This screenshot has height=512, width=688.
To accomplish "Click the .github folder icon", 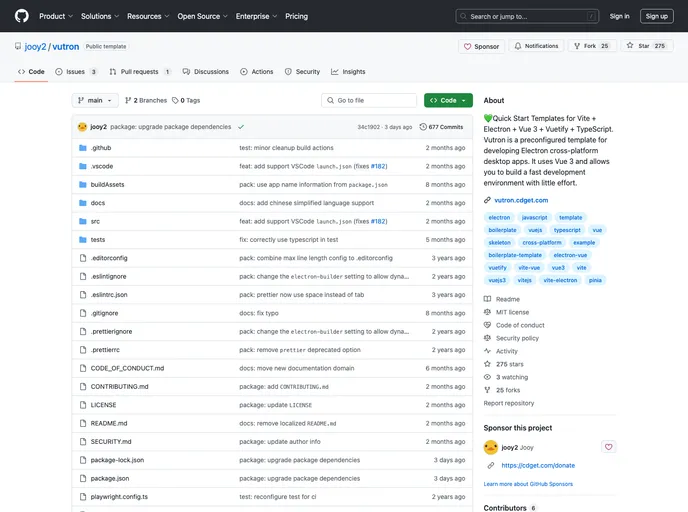I will click(x=82, y=148).
